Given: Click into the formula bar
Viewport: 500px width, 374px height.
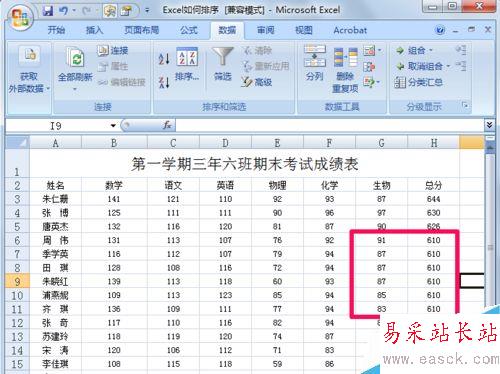Looking at the screenshot, I should (x=329, y=126).
